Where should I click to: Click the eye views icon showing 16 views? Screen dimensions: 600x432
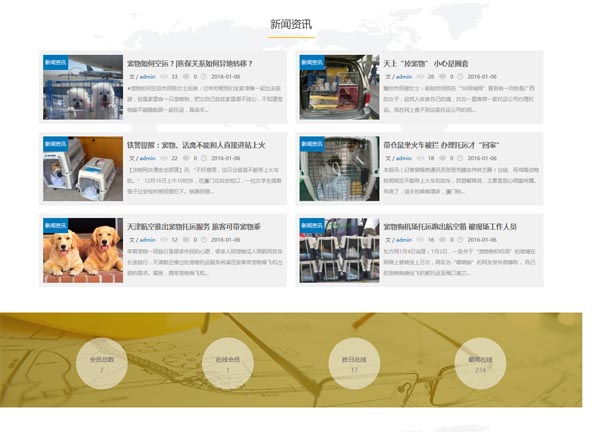[420, 240]
